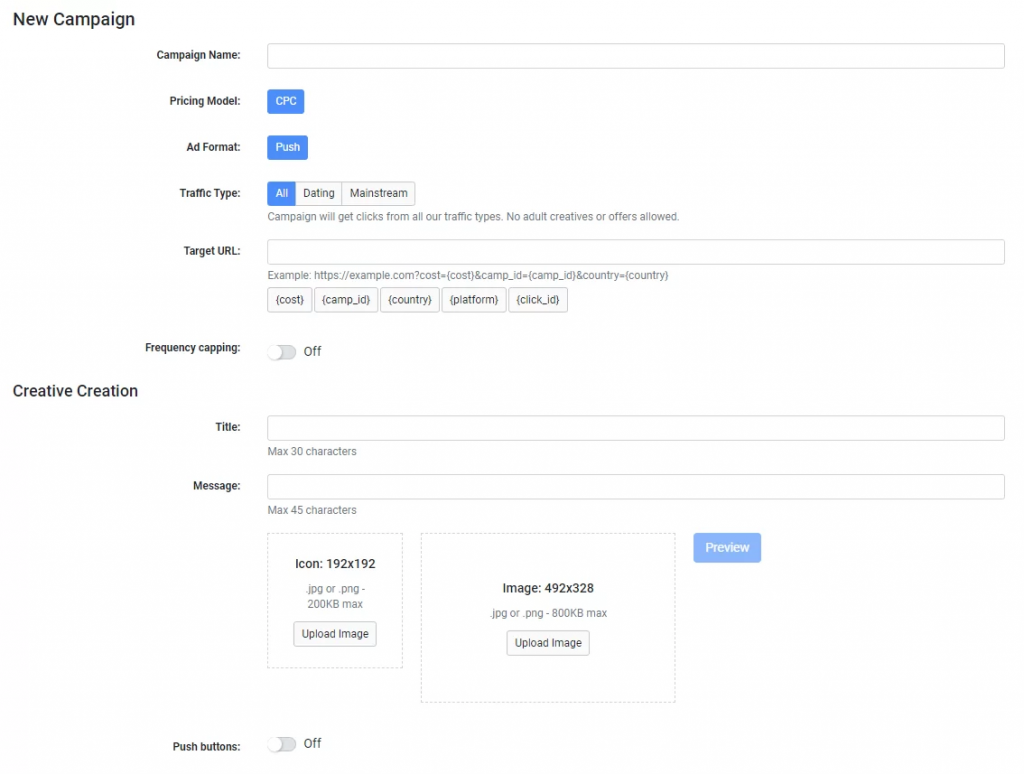Click the example URL hint text

468,276
